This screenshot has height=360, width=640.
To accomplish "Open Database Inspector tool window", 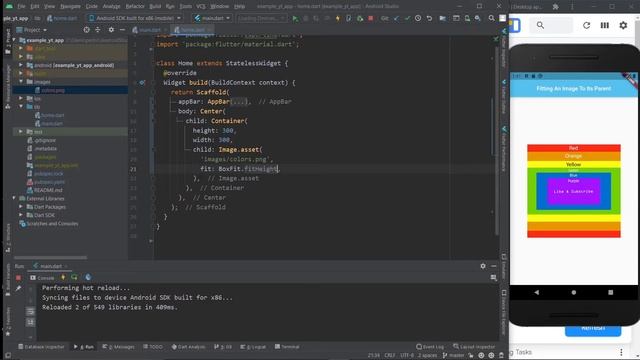I will point(41,347).
